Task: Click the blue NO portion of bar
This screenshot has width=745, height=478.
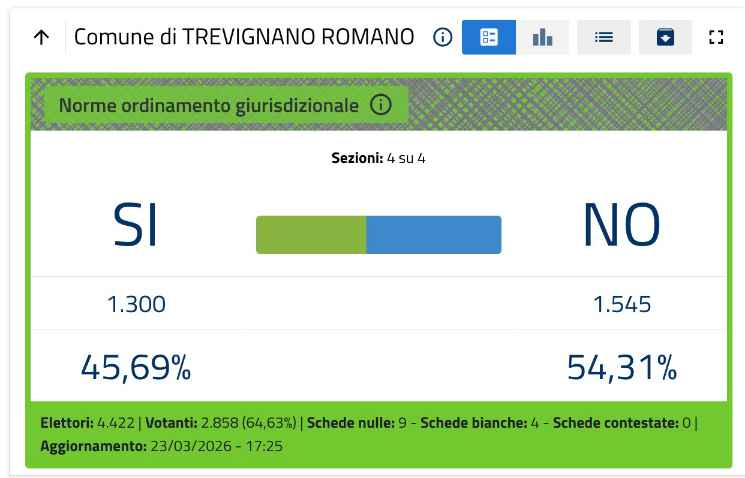Action: (433, 235)
